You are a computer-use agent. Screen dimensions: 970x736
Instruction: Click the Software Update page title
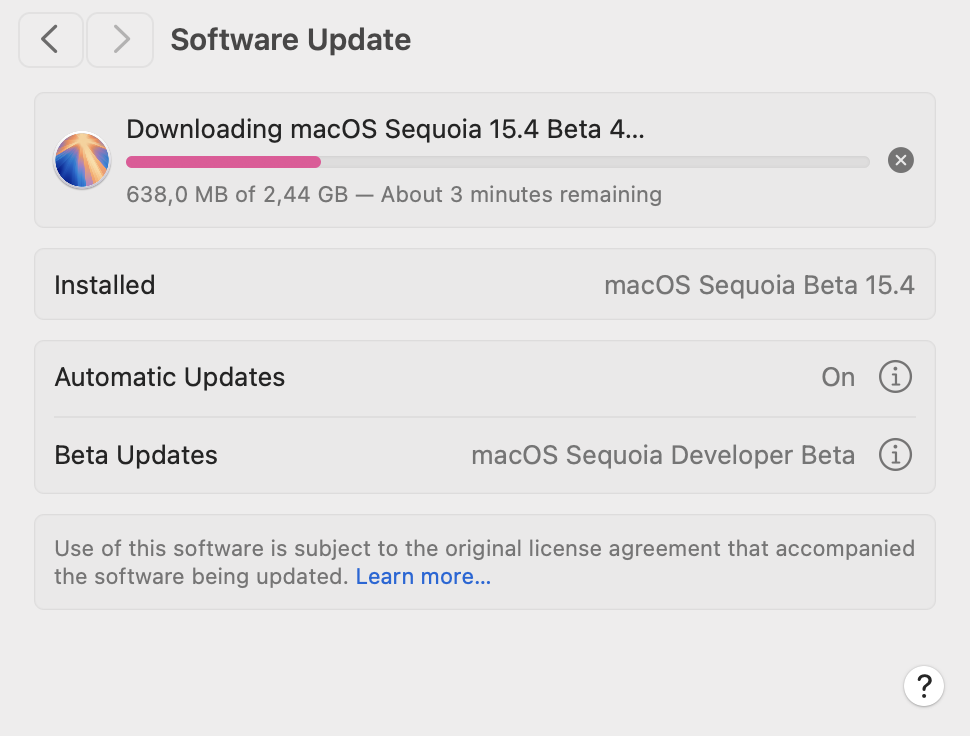290,40
